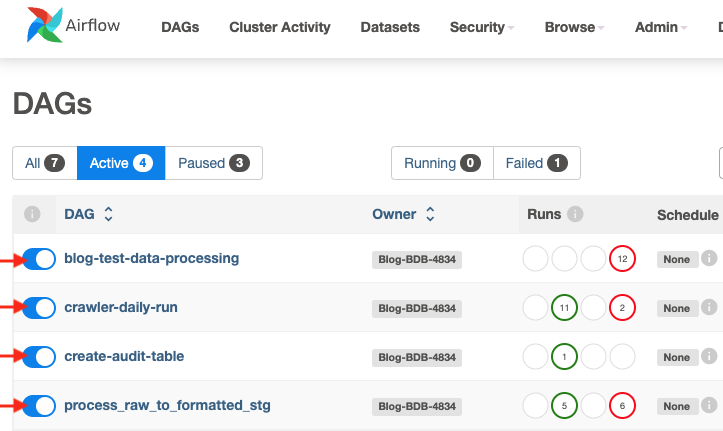Viewport: 723px width, 431px height.
Task: Click red failed runs circle showing 12
Action: (x=622, y=259)
